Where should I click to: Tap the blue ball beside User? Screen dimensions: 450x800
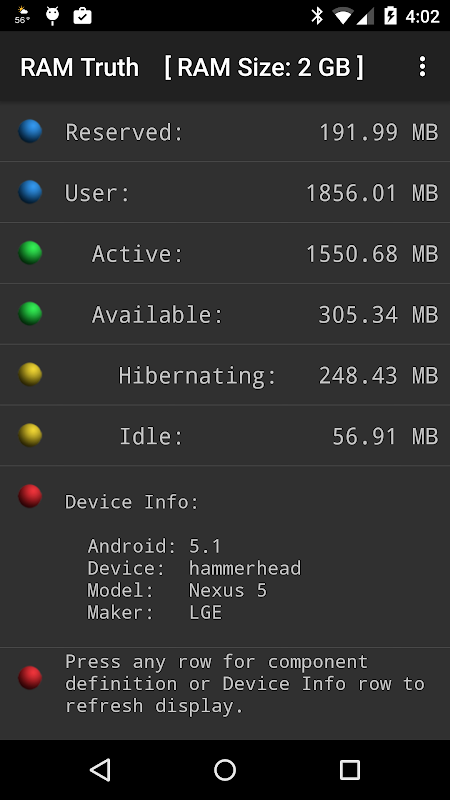[30, 192]
